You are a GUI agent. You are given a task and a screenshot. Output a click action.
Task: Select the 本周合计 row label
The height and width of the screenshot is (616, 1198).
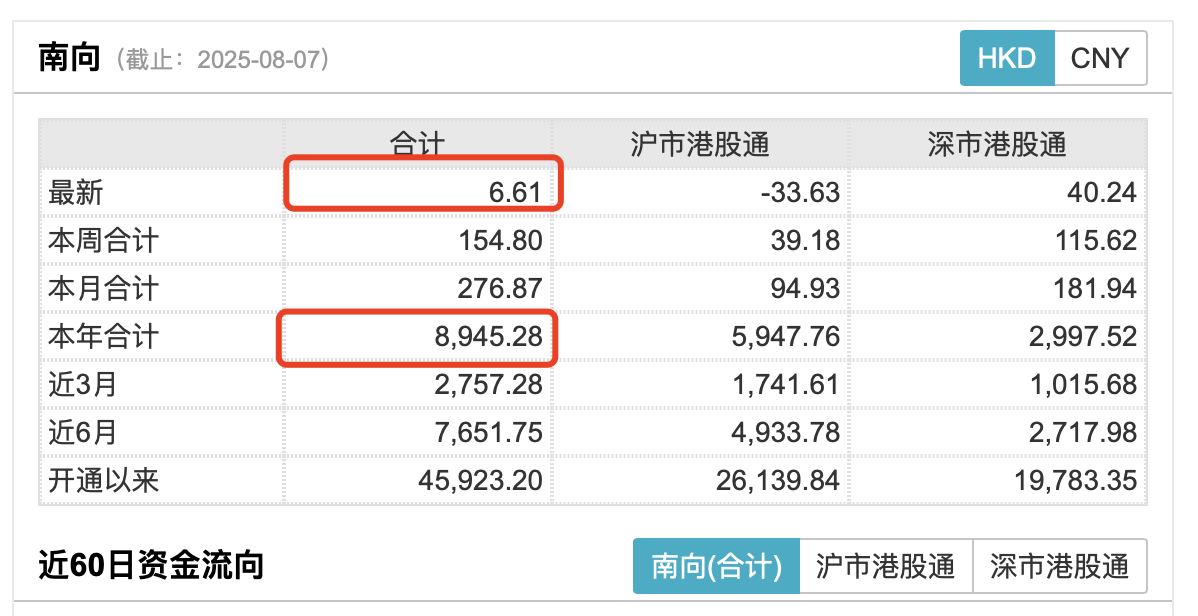coord(103,240)
